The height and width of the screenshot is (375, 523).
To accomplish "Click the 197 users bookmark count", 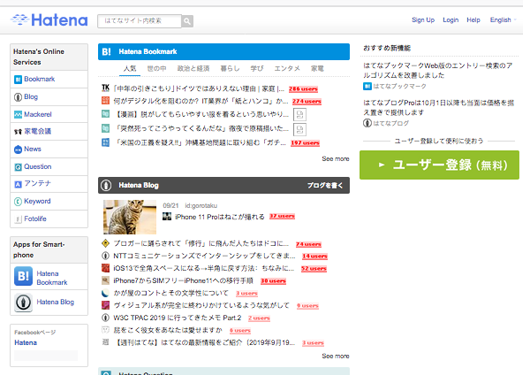I will 305,143.
